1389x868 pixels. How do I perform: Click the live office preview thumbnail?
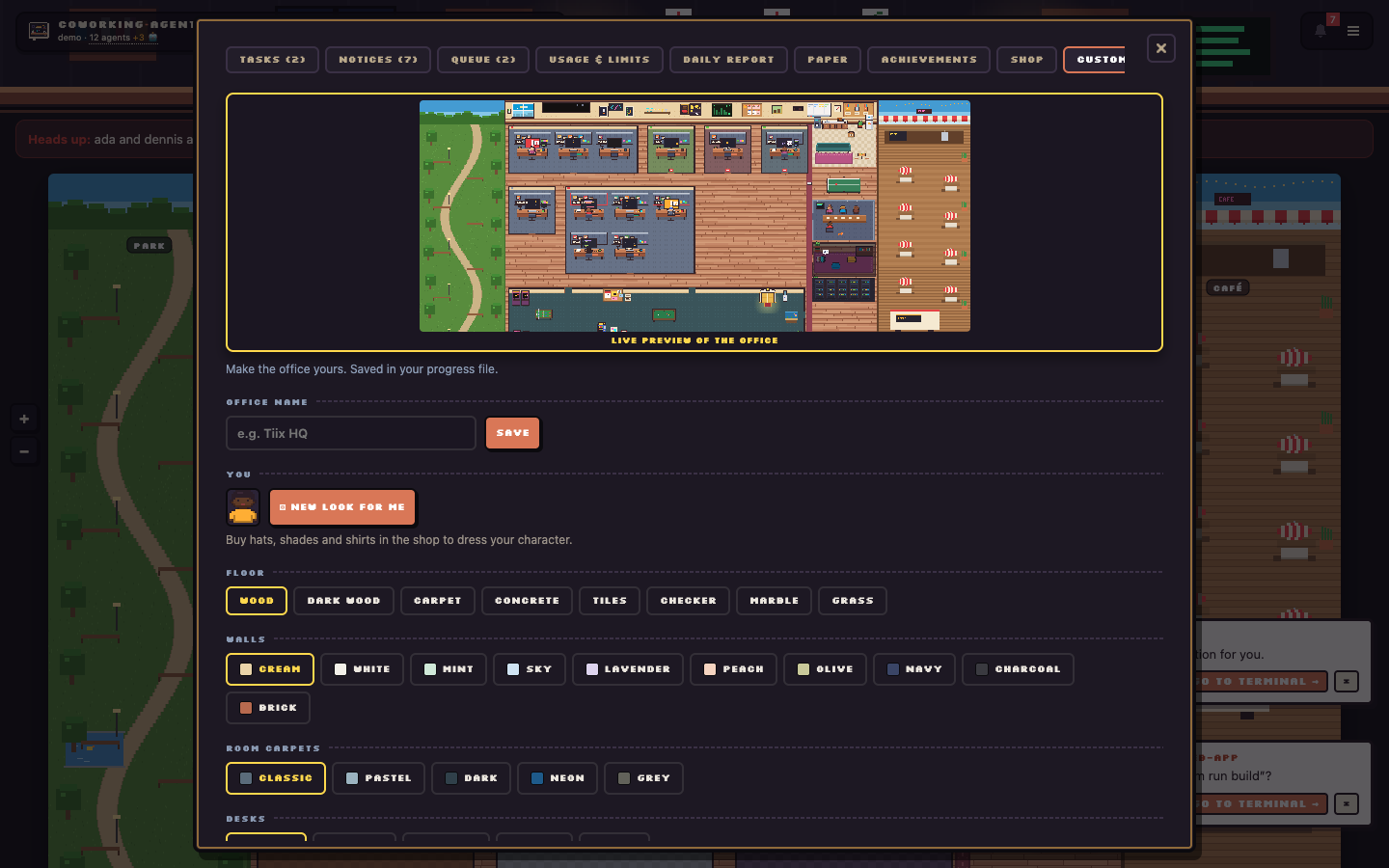(694, 216)
